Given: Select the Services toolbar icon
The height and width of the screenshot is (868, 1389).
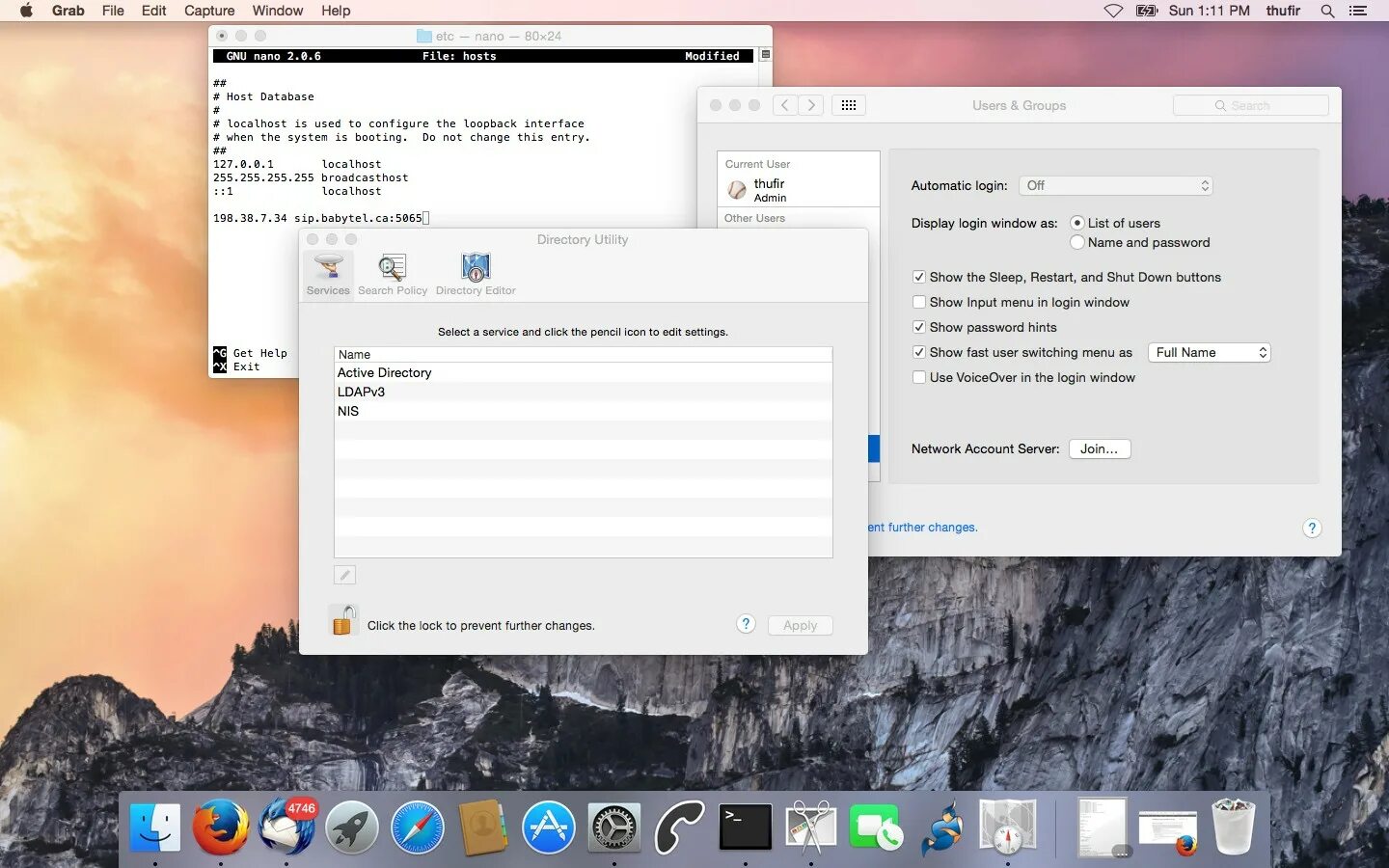Looking at the screenshot, I should (x=328, y=274).
